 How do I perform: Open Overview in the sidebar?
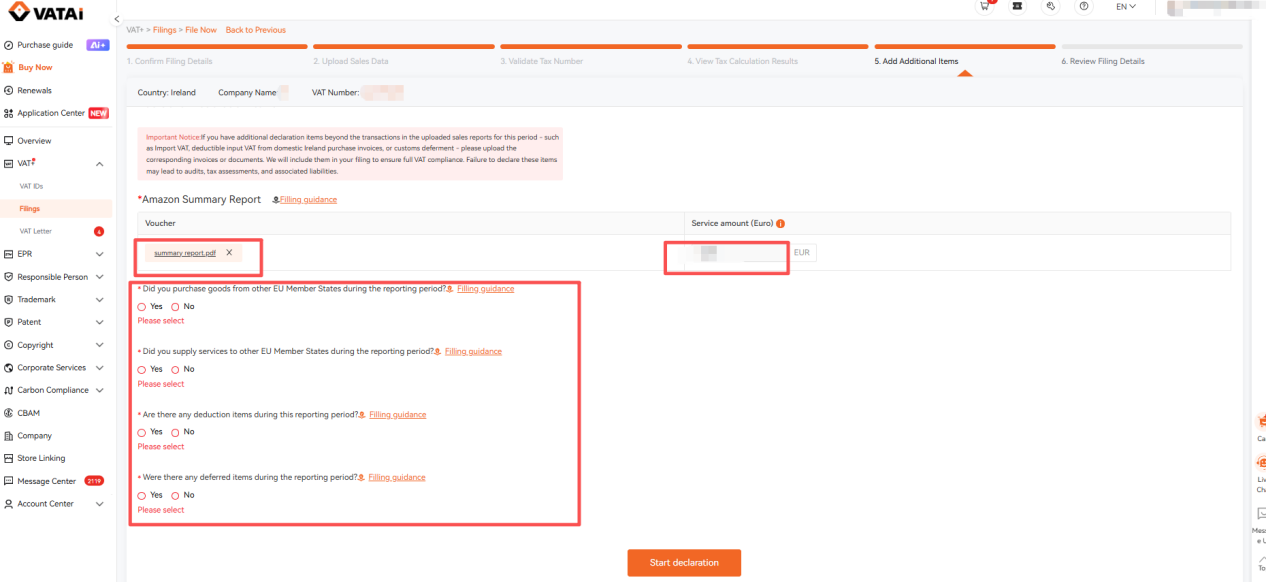point(34,141)
